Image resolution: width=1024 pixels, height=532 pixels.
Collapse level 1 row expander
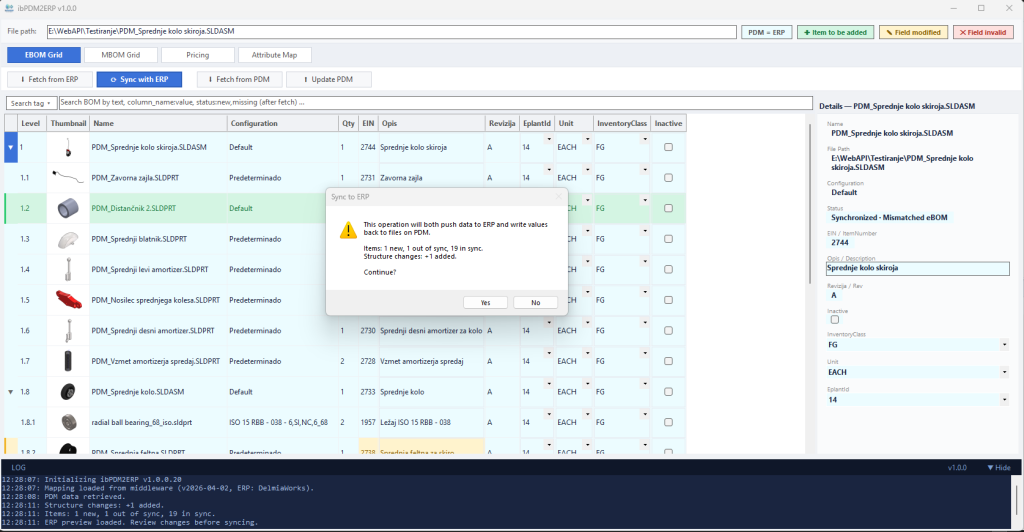click(x=10, y=148)
